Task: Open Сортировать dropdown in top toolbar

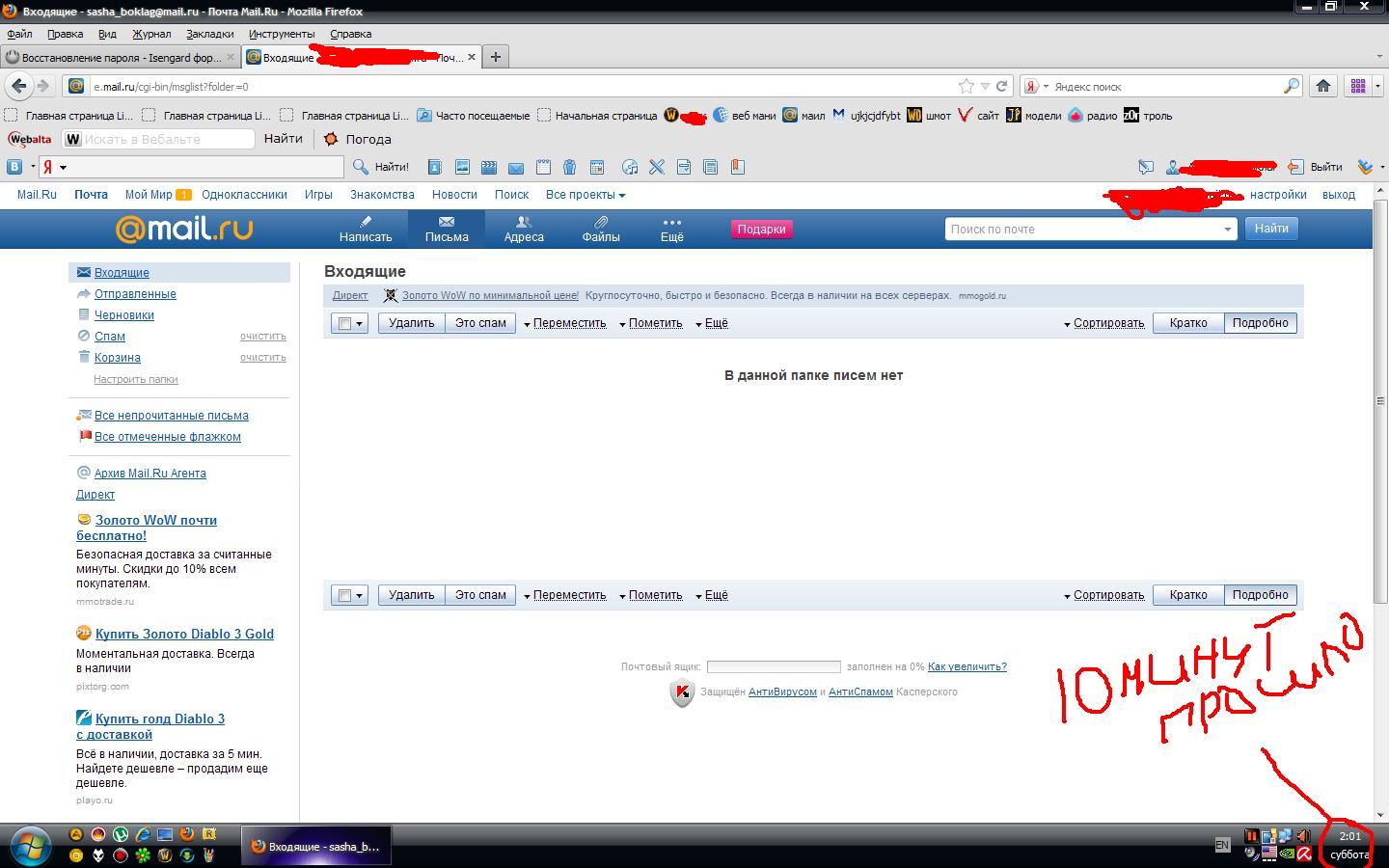Action: tap(1103, 323)
